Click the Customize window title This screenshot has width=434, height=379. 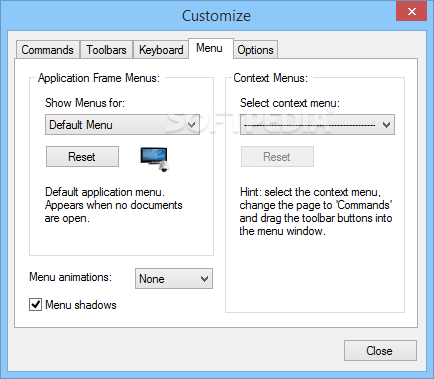point(216,16)
